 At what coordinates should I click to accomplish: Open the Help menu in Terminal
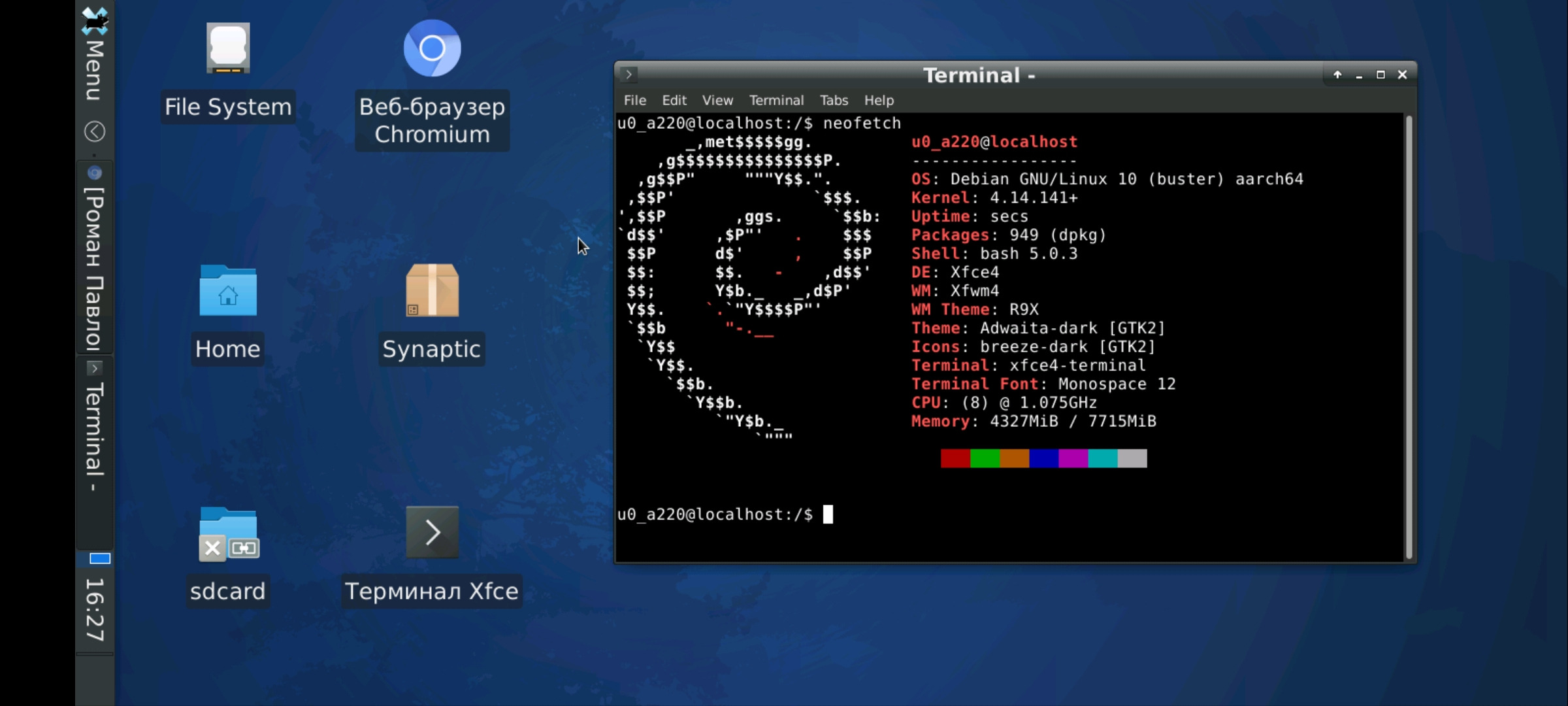click(879, 101)
